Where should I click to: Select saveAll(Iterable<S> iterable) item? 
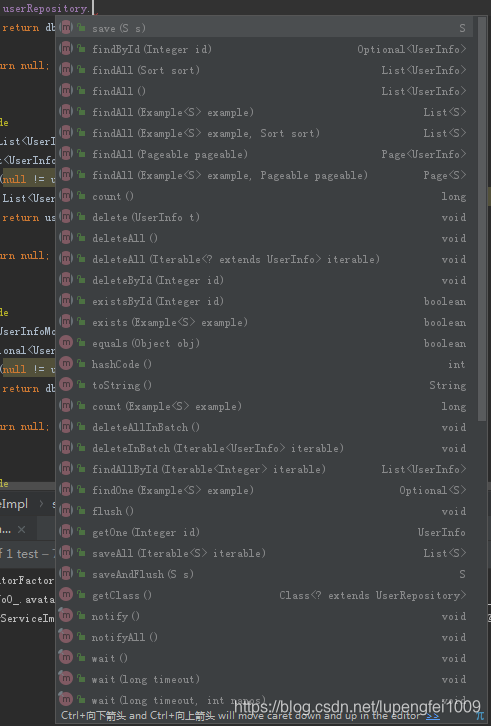(x=264, y=553)
